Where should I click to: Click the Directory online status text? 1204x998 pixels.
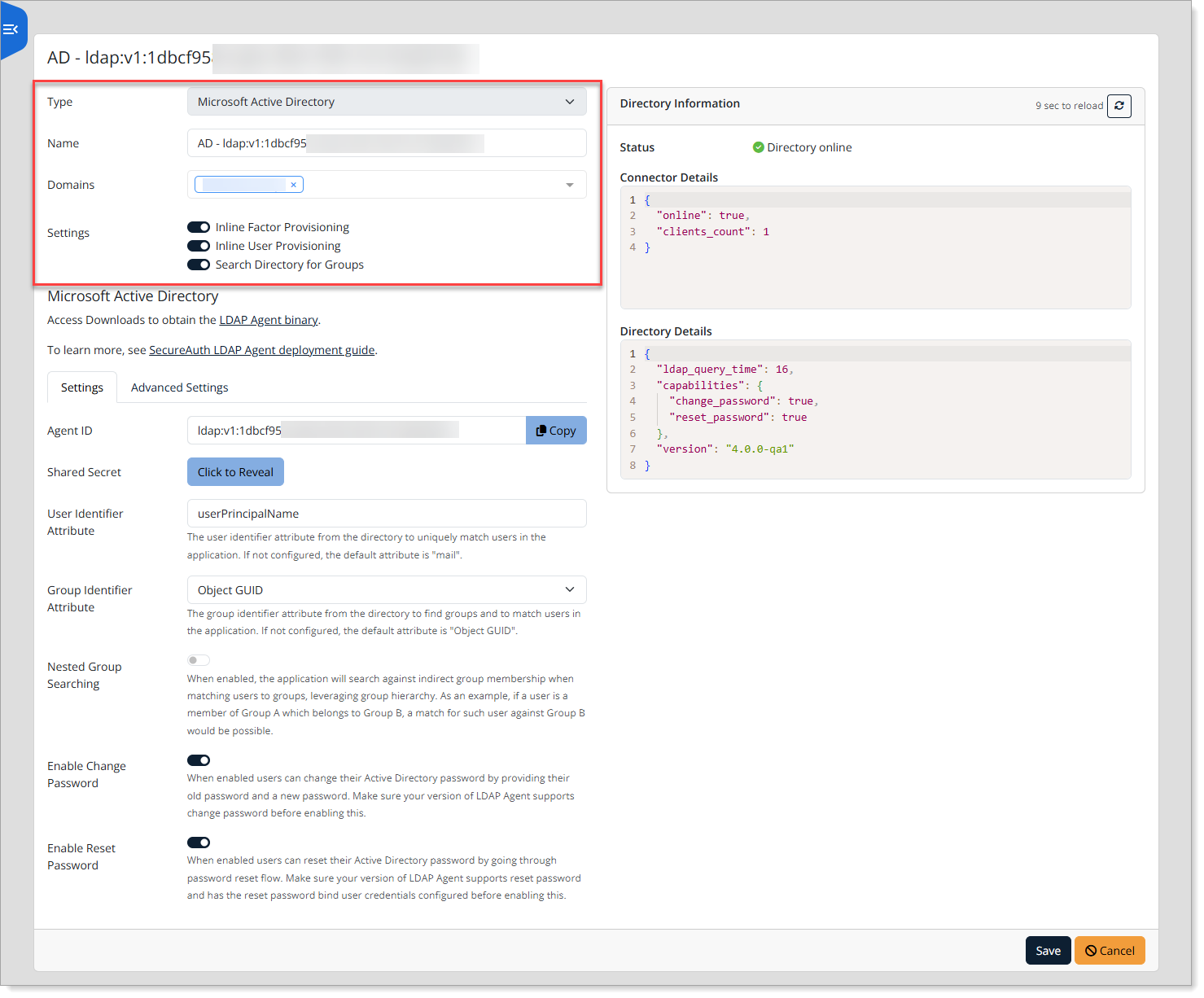(809, 147)
